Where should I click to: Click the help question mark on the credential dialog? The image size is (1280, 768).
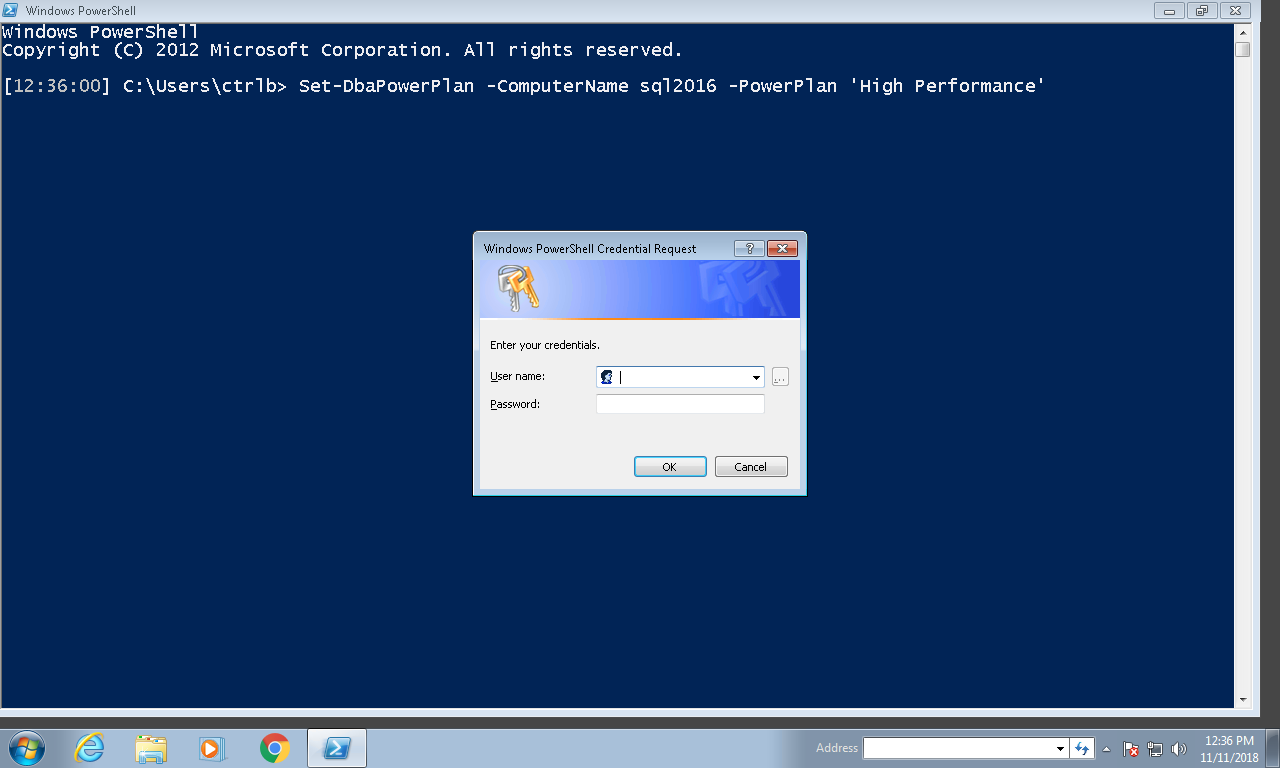pos(749,248)
